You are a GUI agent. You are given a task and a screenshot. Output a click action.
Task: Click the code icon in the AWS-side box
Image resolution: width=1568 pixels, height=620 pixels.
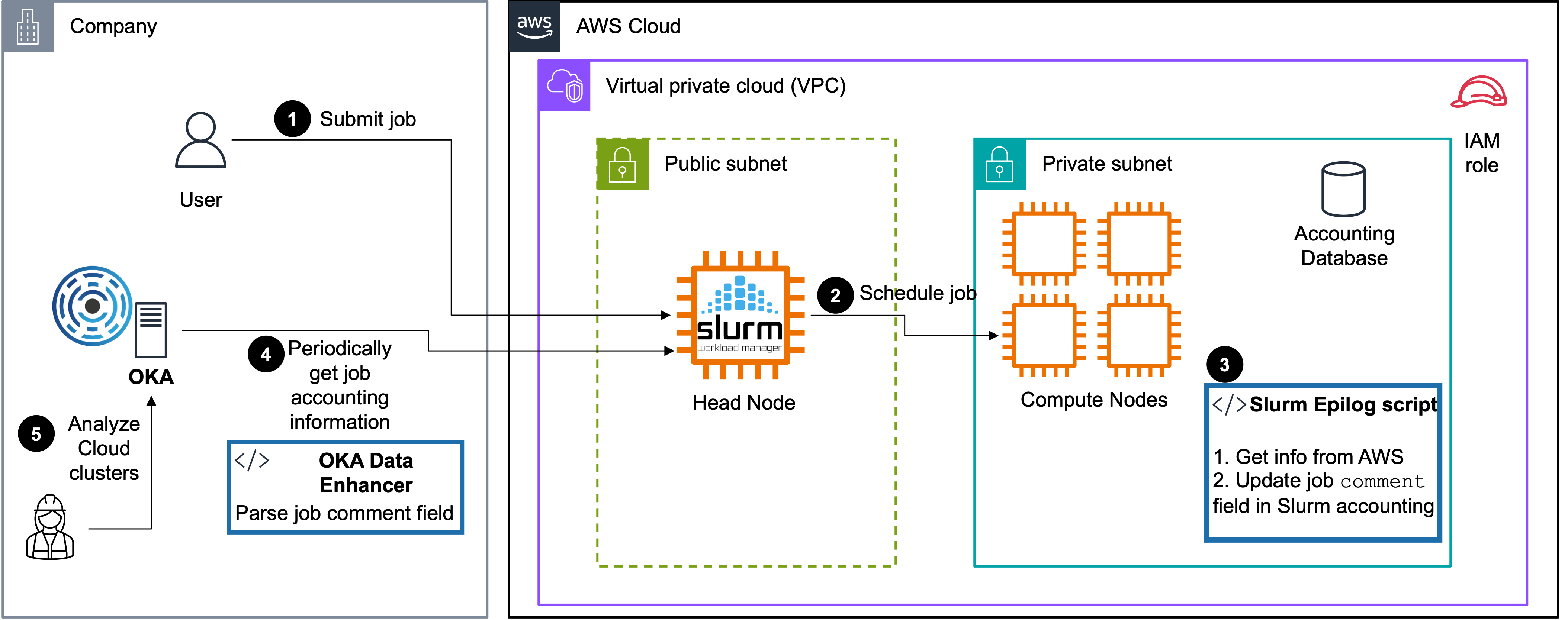1229,405
